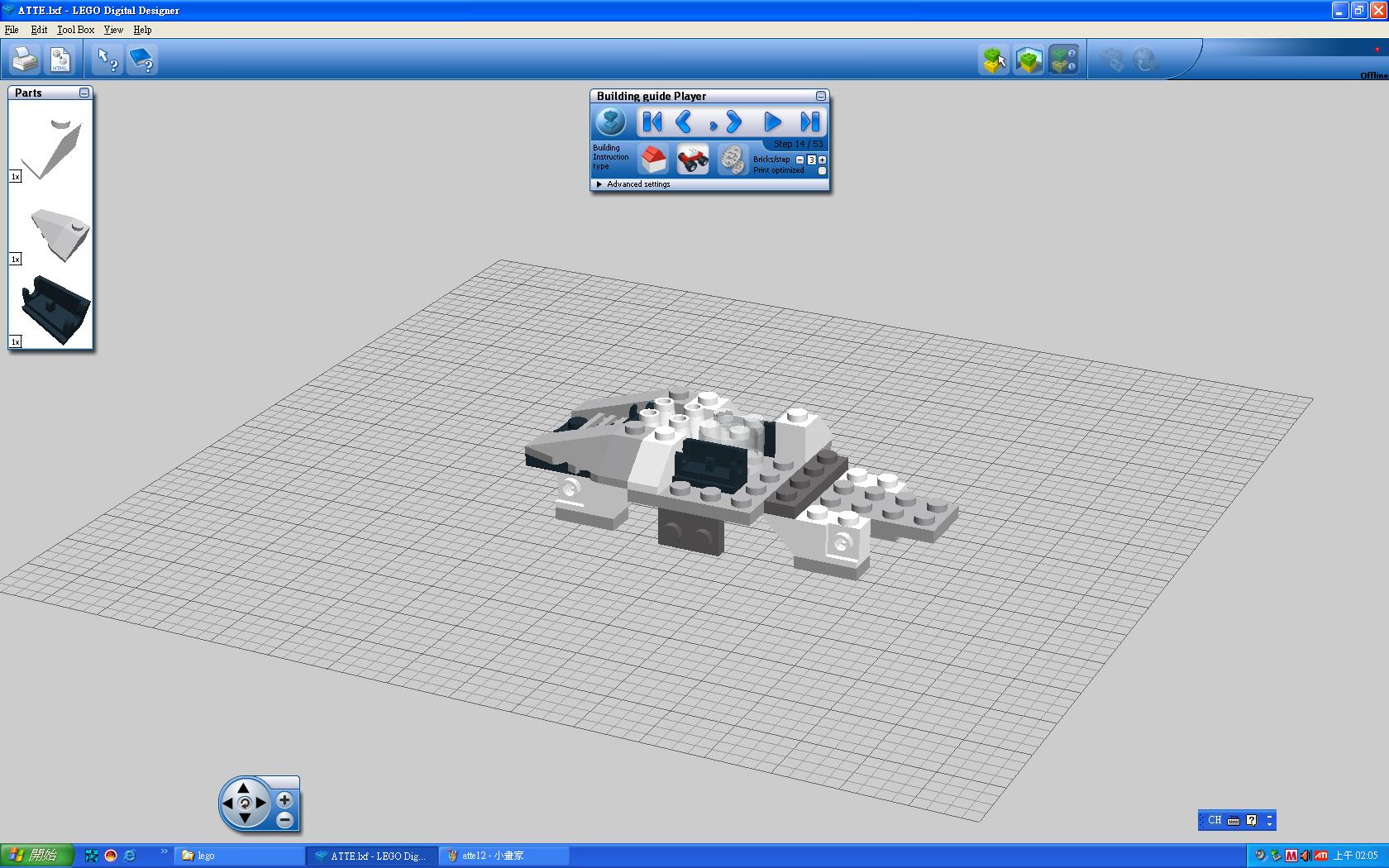Screen dimensions: 1389x868
Task: Select the dark blue bracket part thumbnail
Action: (x=55, y=310)
